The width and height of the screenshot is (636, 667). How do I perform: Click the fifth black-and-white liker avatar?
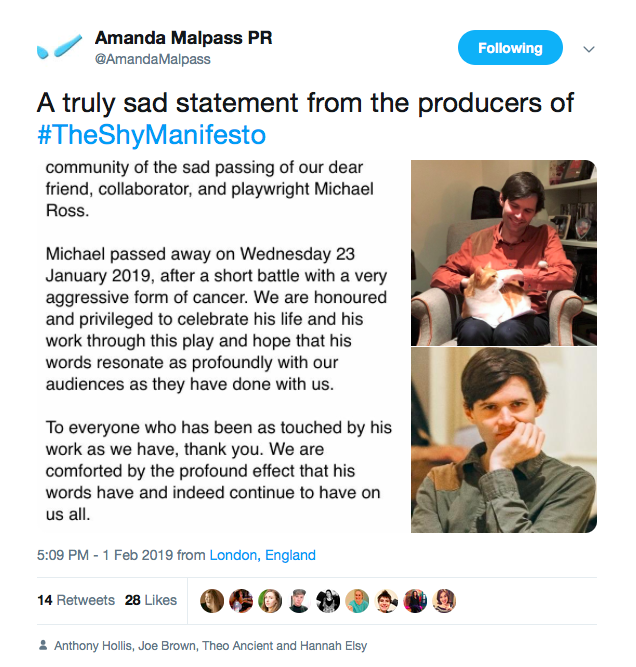[x=328, y=600]
